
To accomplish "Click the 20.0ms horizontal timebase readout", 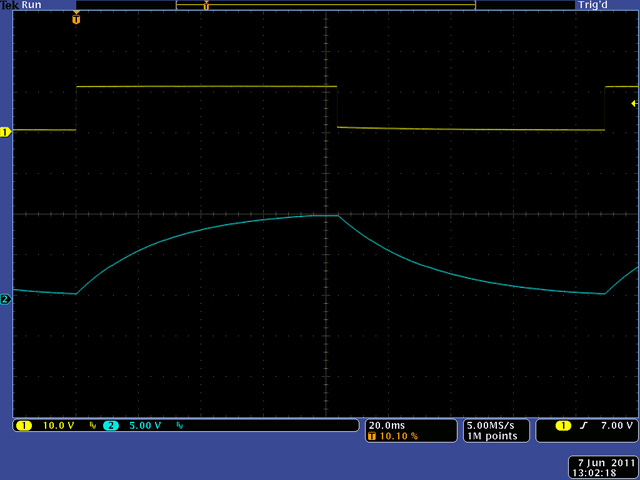I will click(389, 425).
